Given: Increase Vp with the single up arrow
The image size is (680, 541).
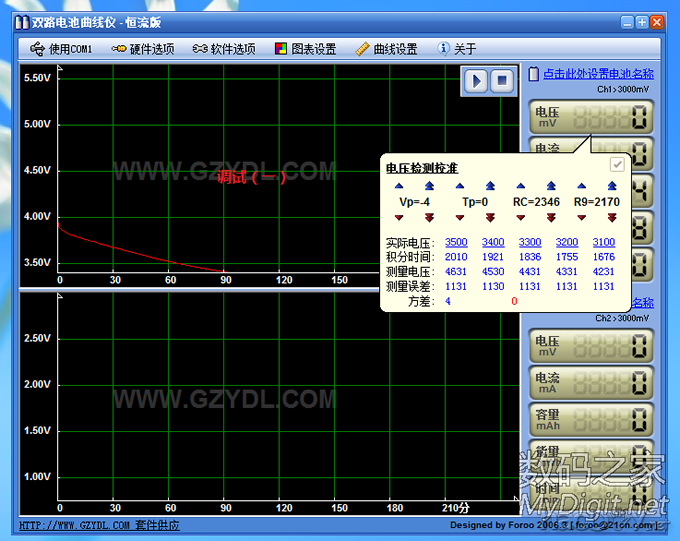Looking at the screenshot, I should tap(399, 186).
